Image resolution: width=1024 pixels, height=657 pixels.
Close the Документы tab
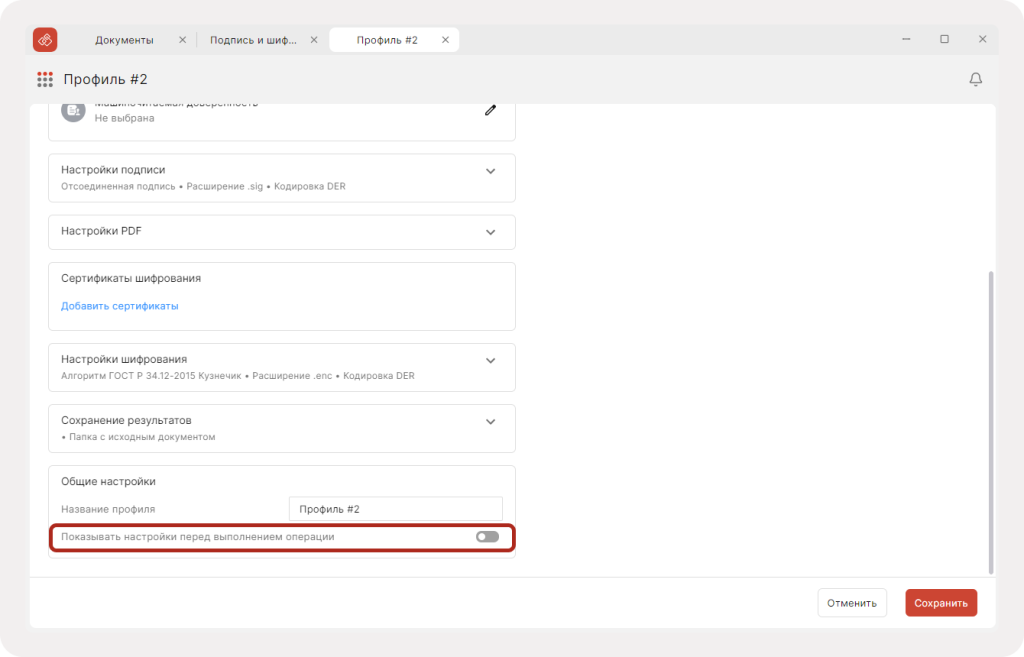[182, 40]
